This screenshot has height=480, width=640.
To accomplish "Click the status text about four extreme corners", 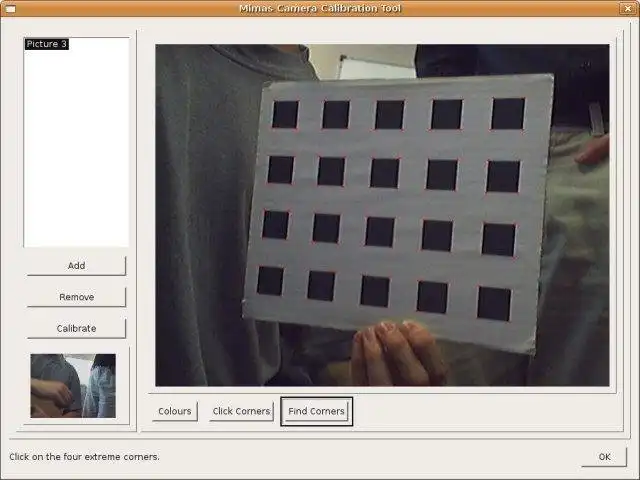I will tap(84, 457).
